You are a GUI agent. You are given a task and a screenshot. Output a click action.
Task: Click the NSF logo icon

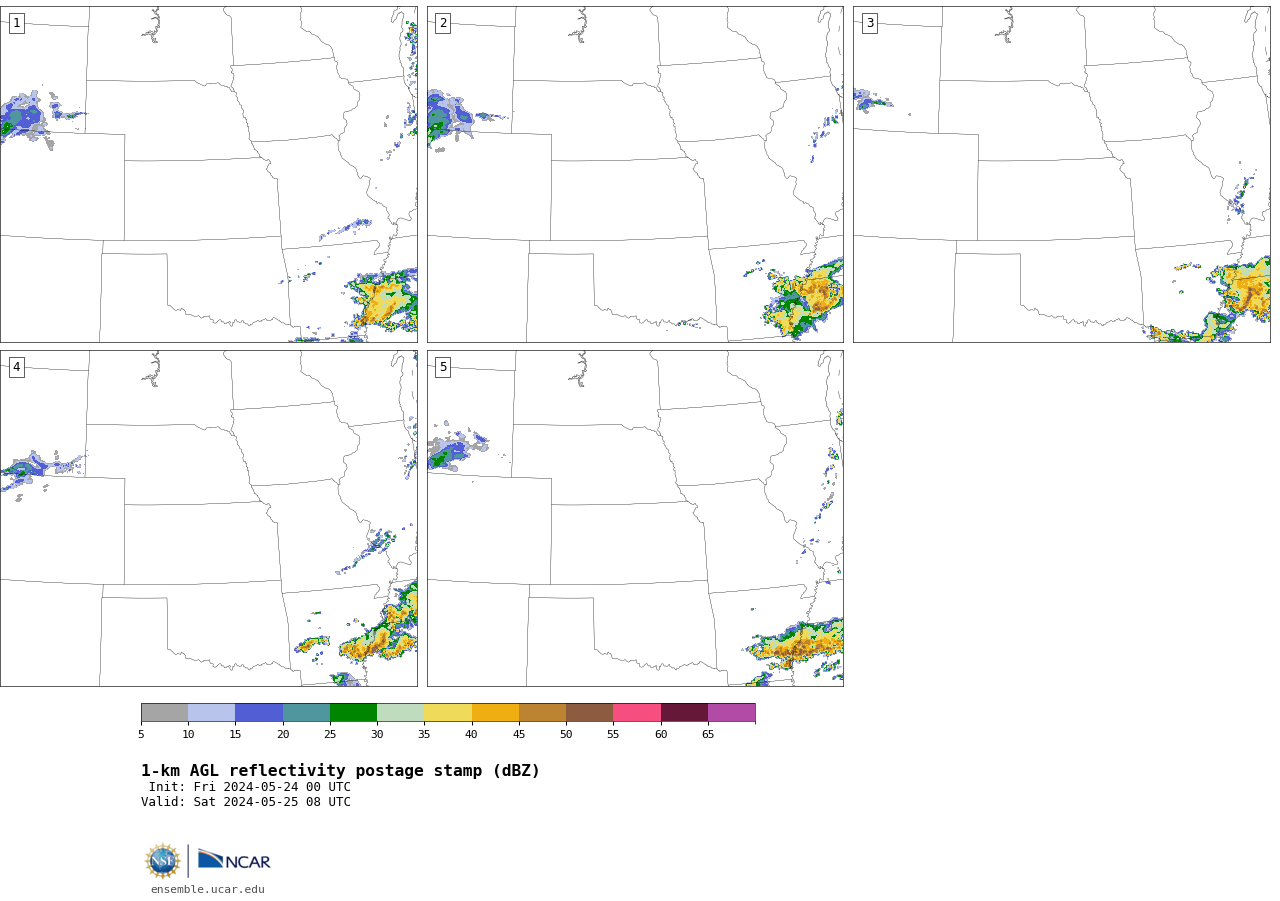163,861
